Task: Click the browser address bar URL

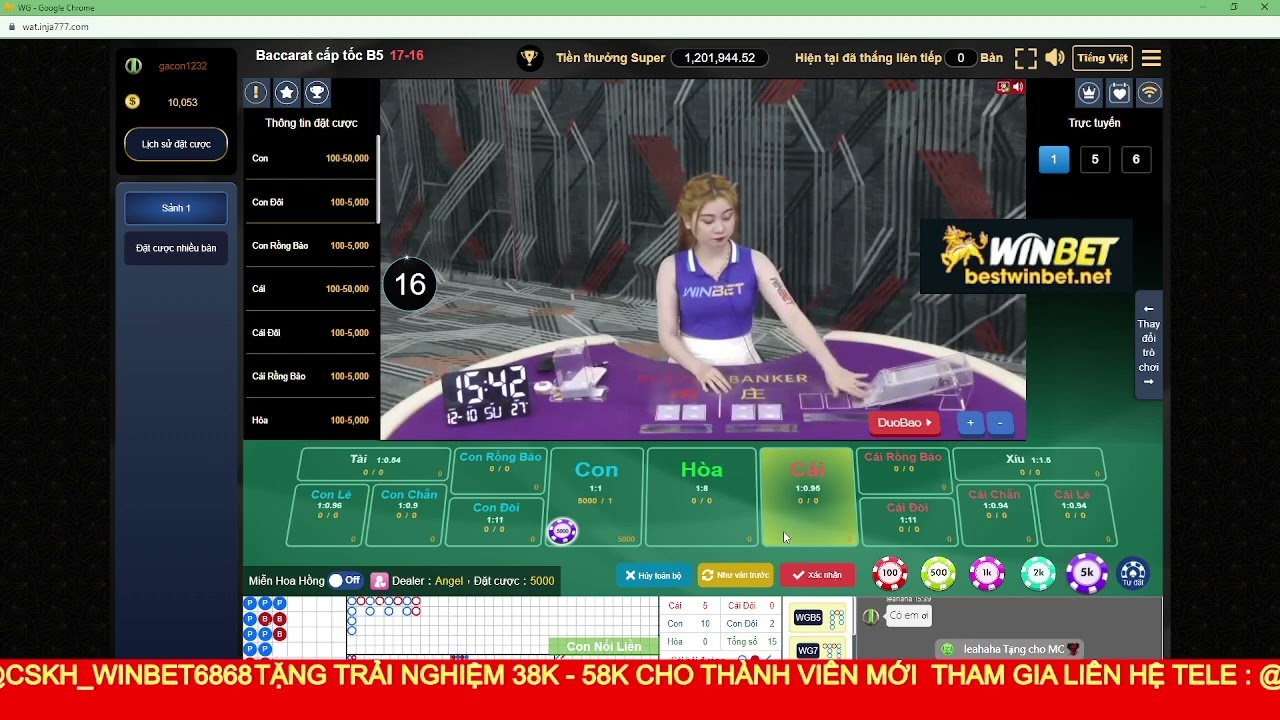Action: click(56, 27)
